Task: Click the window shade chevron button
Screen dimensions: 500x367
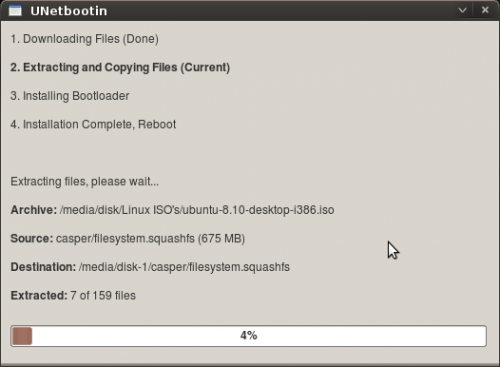Action: click(462, 10)
